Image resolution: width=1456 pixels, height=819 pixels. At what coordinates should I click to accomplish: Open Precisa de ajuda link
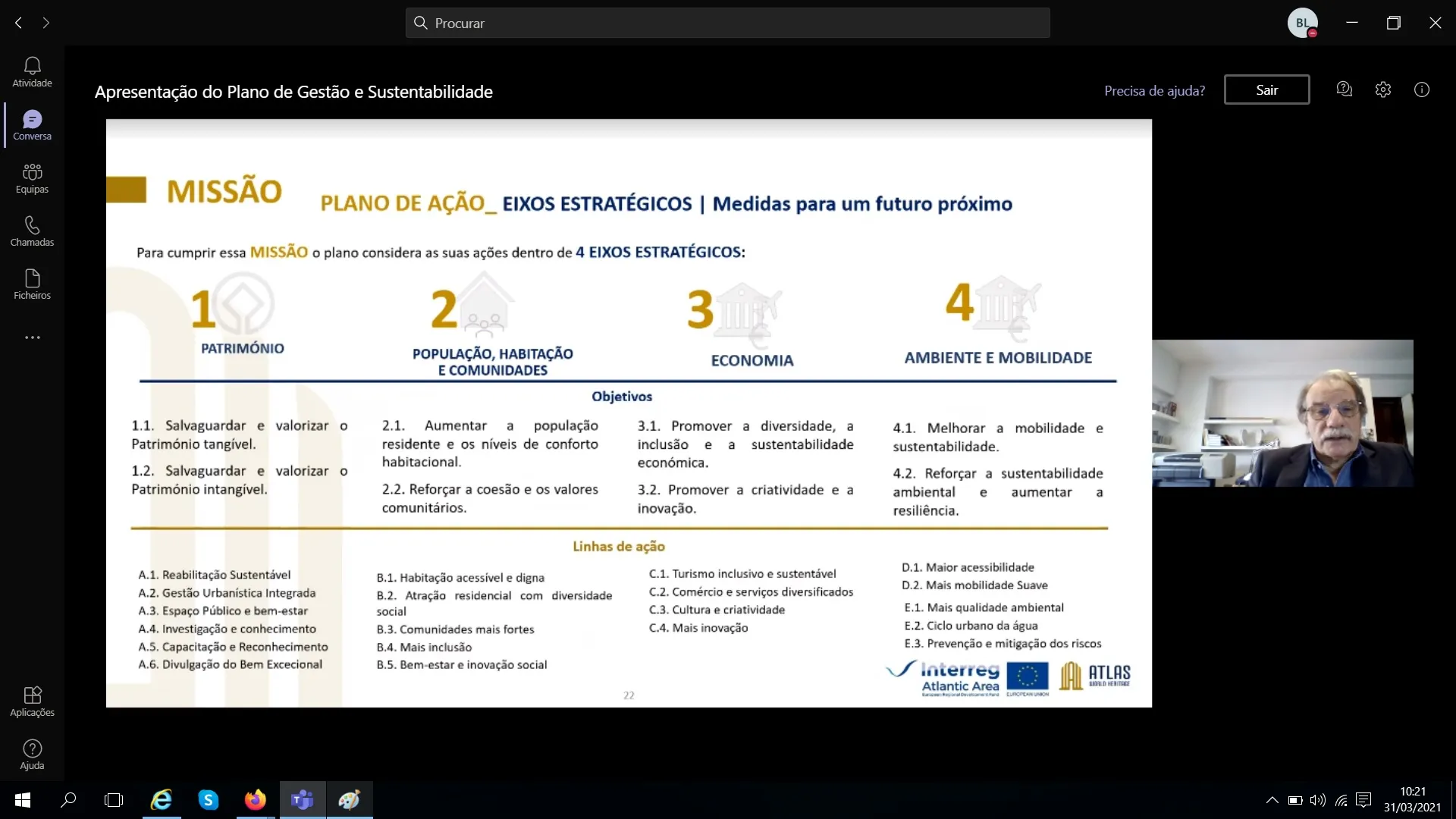pos(1154,91)
